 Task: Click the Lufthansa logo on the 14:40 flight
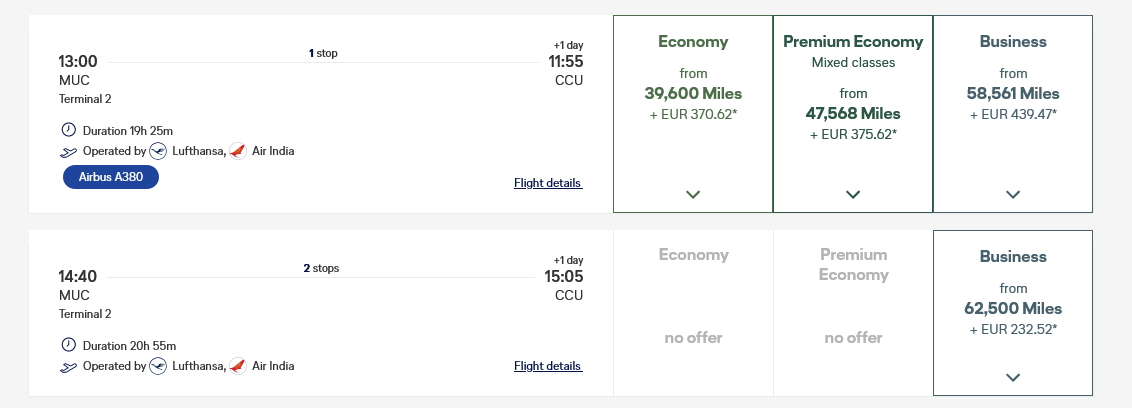pyautogui.click(x=158, y=366)
